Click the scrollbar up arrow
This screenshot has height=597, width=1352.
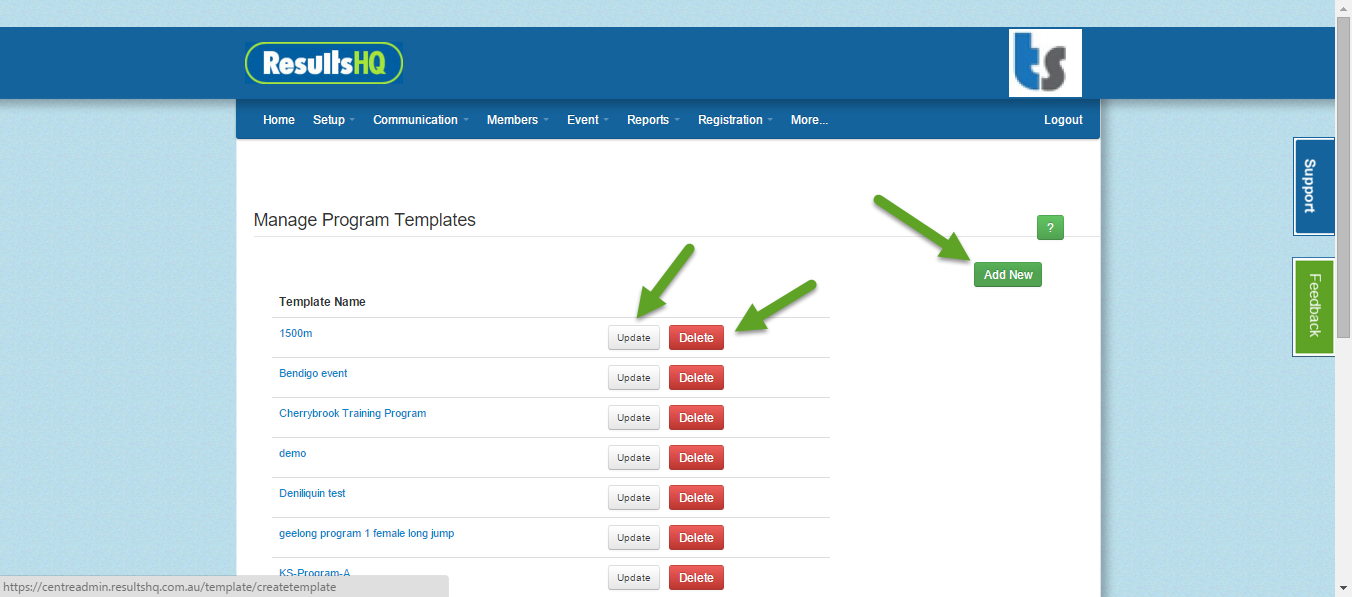[x=1344, y=8]
